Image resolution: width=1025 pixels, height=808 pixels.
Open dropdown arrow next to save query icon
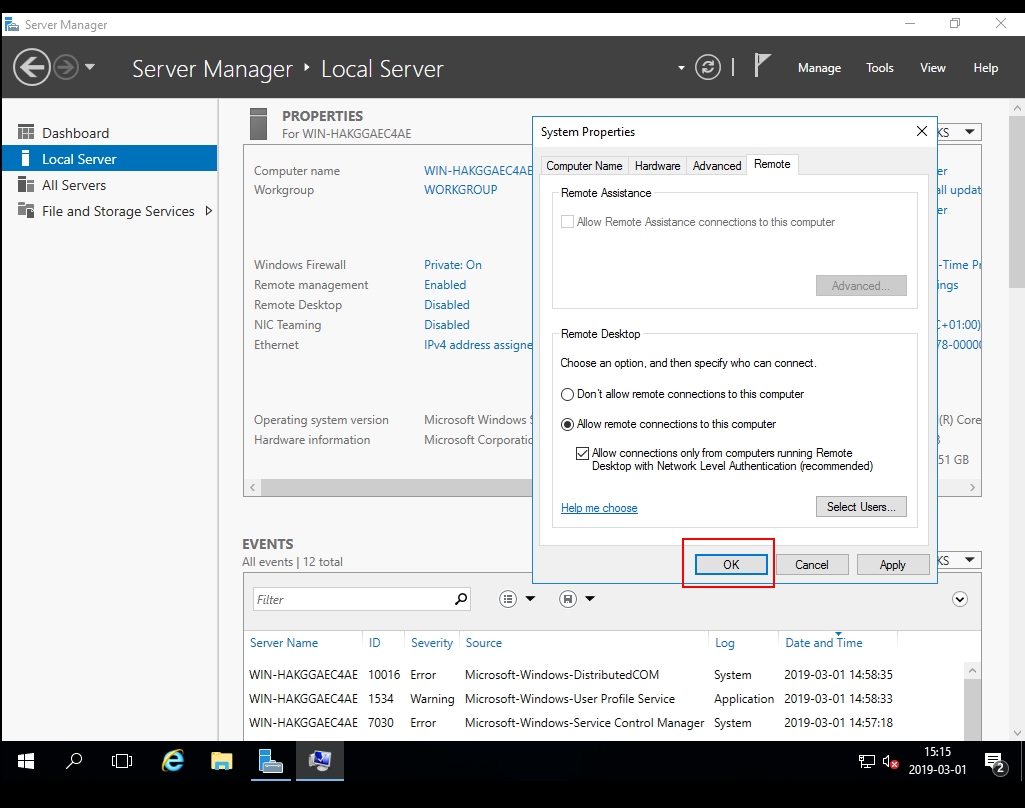pos(590,599)
